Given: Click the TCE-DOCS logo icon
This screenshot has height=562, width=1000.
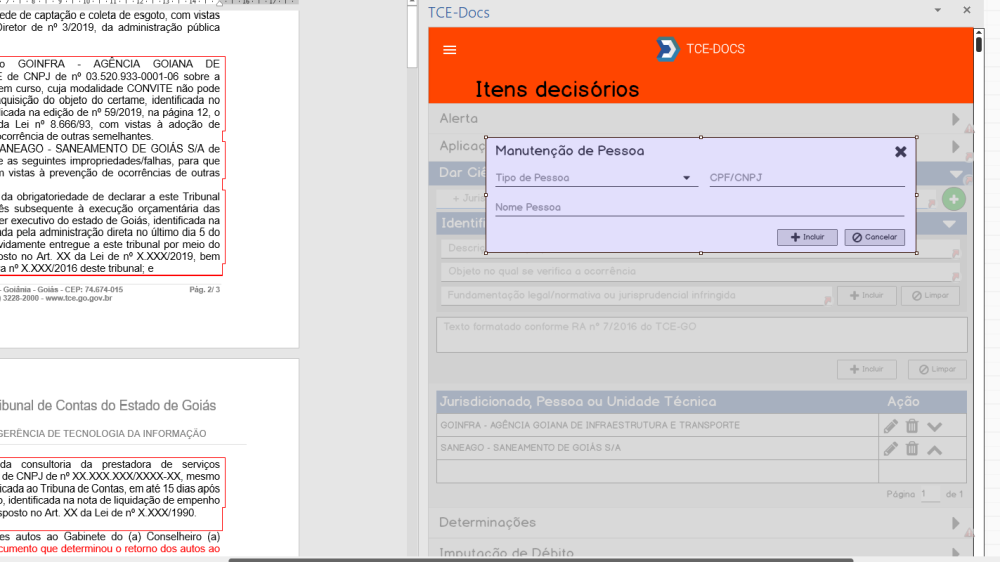Looking at the screenshot, I should [667, 49].
